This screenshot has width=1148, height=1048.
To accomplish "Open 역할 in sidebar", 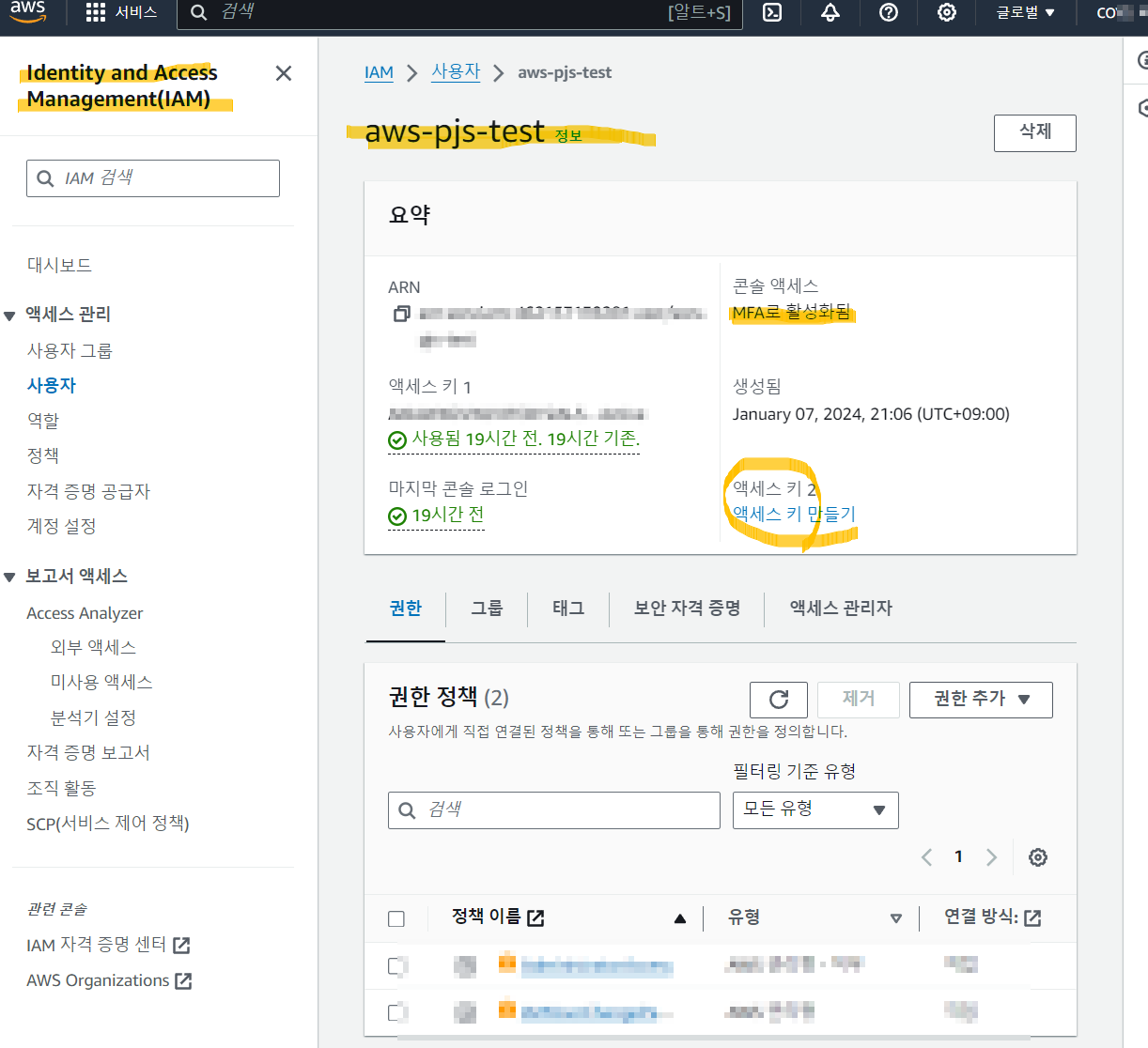I will (x=43, y=422).
